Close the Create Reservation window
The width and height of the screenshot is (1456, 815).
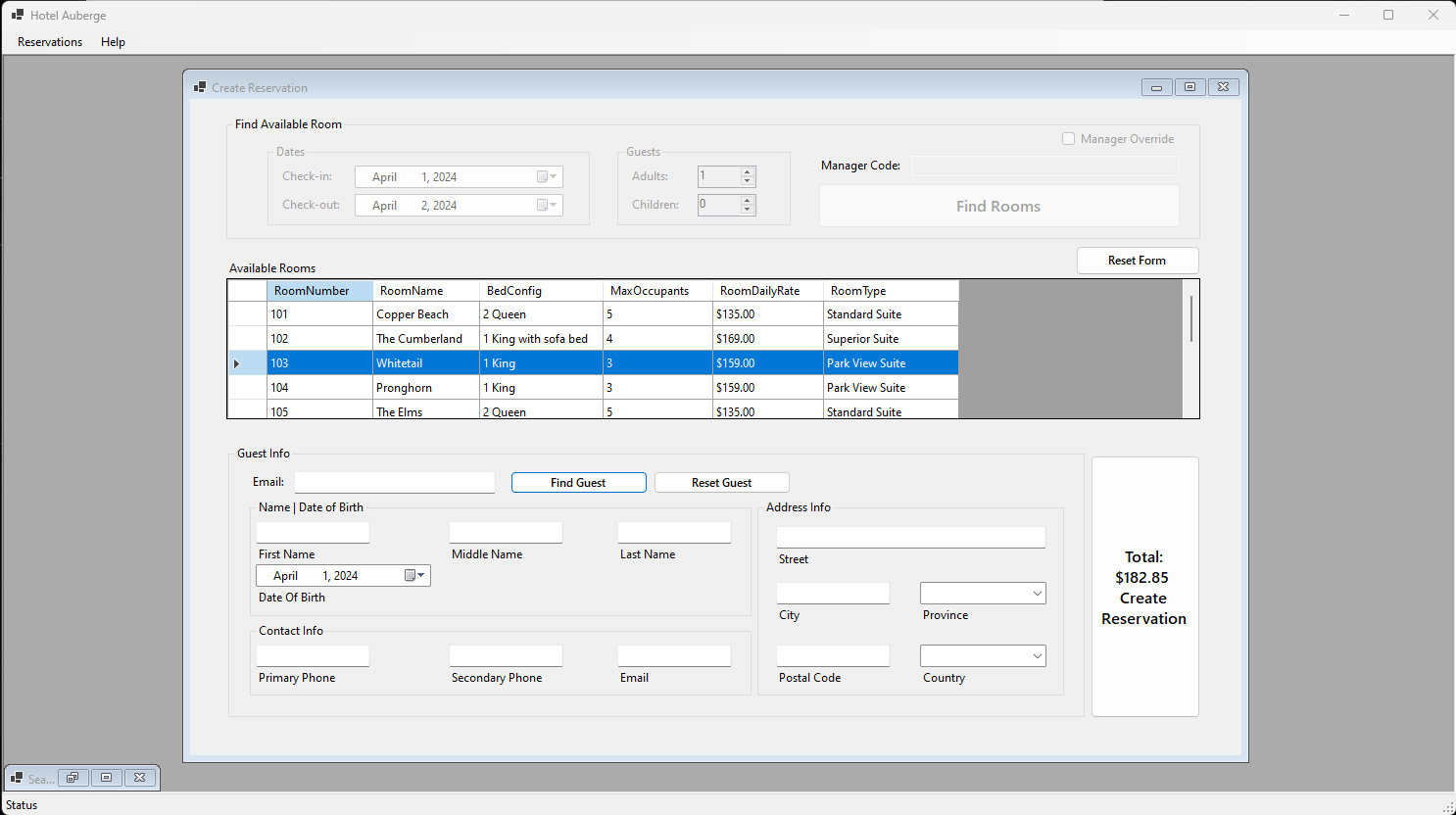click(1223, 87)
